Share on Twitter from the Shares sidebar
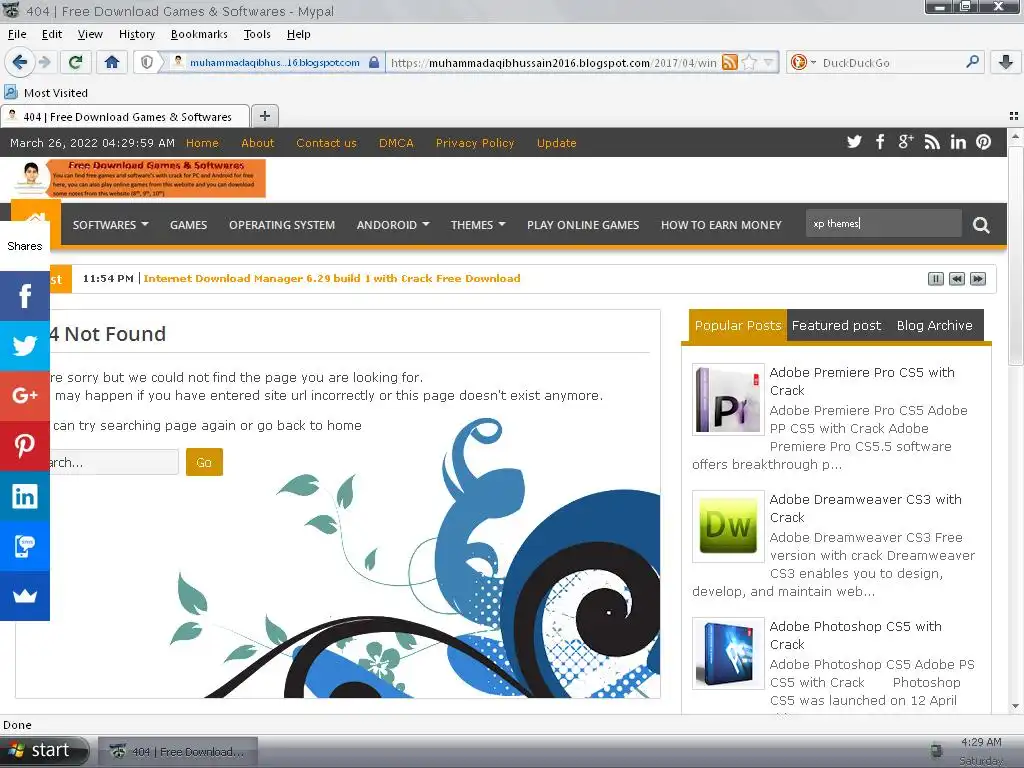Viewport: 1024px width, 768px height. [x=25, y=345]
